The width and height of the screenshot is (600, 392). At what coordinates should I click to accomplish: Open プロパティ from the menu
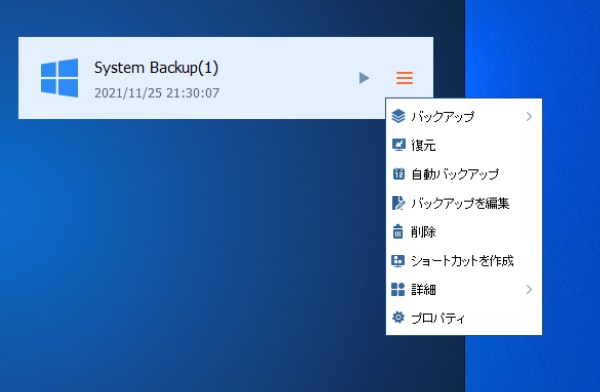coord(464,318)
